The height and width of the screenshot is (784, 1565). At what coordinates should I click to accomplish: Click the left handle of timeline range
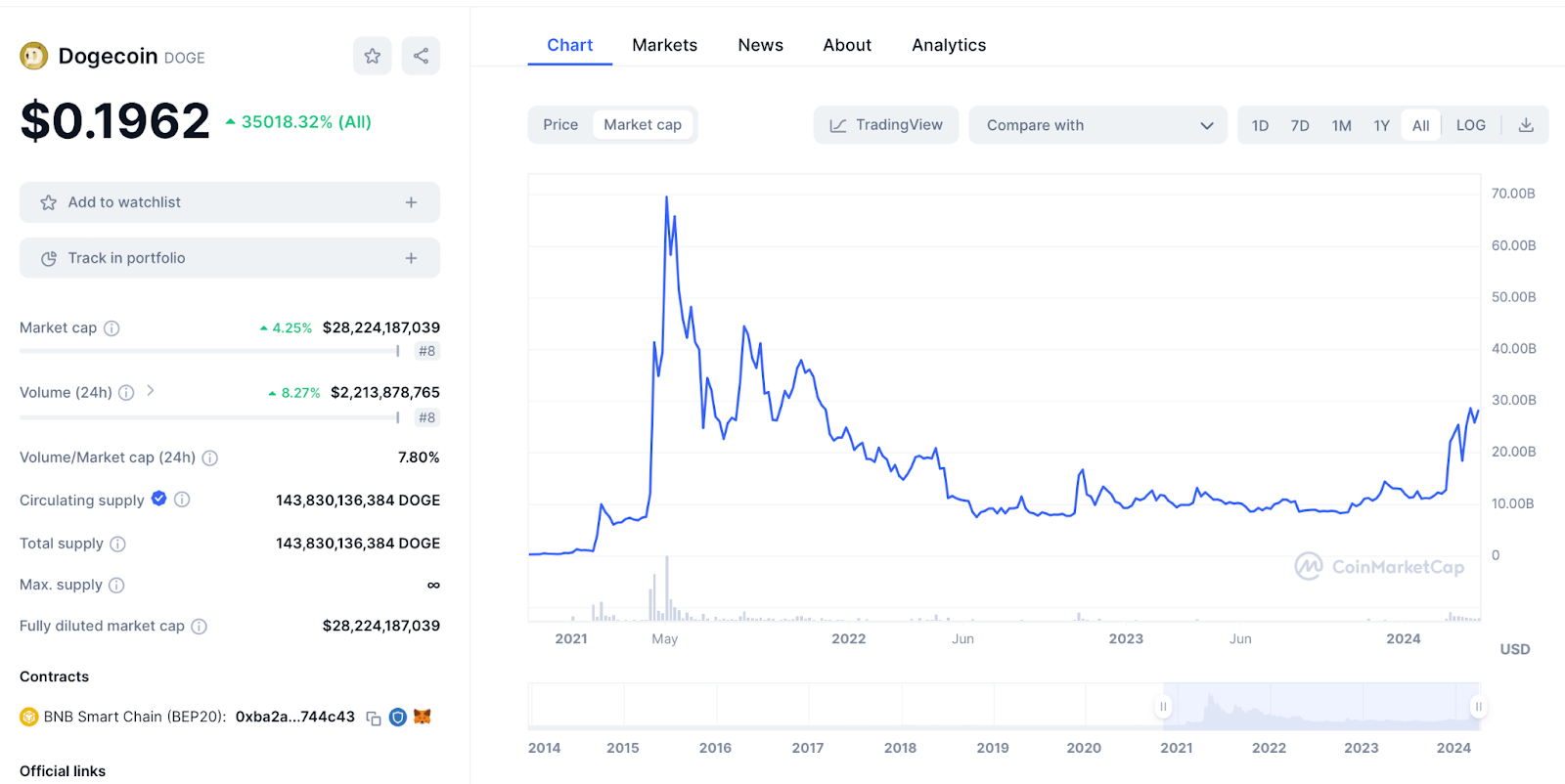pyautogui.click(x=1163, y=706)
